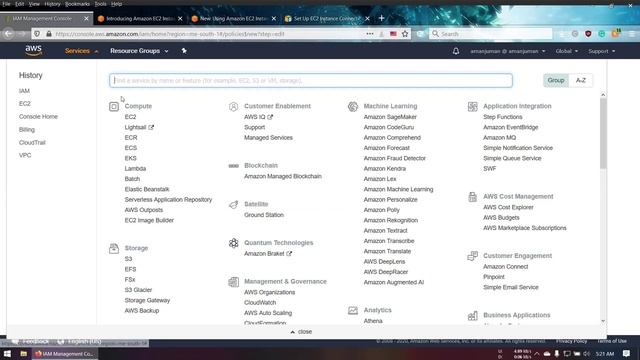Open the Global region dropdown
This screenshot has width=640, height=360.
click(567, 51)
